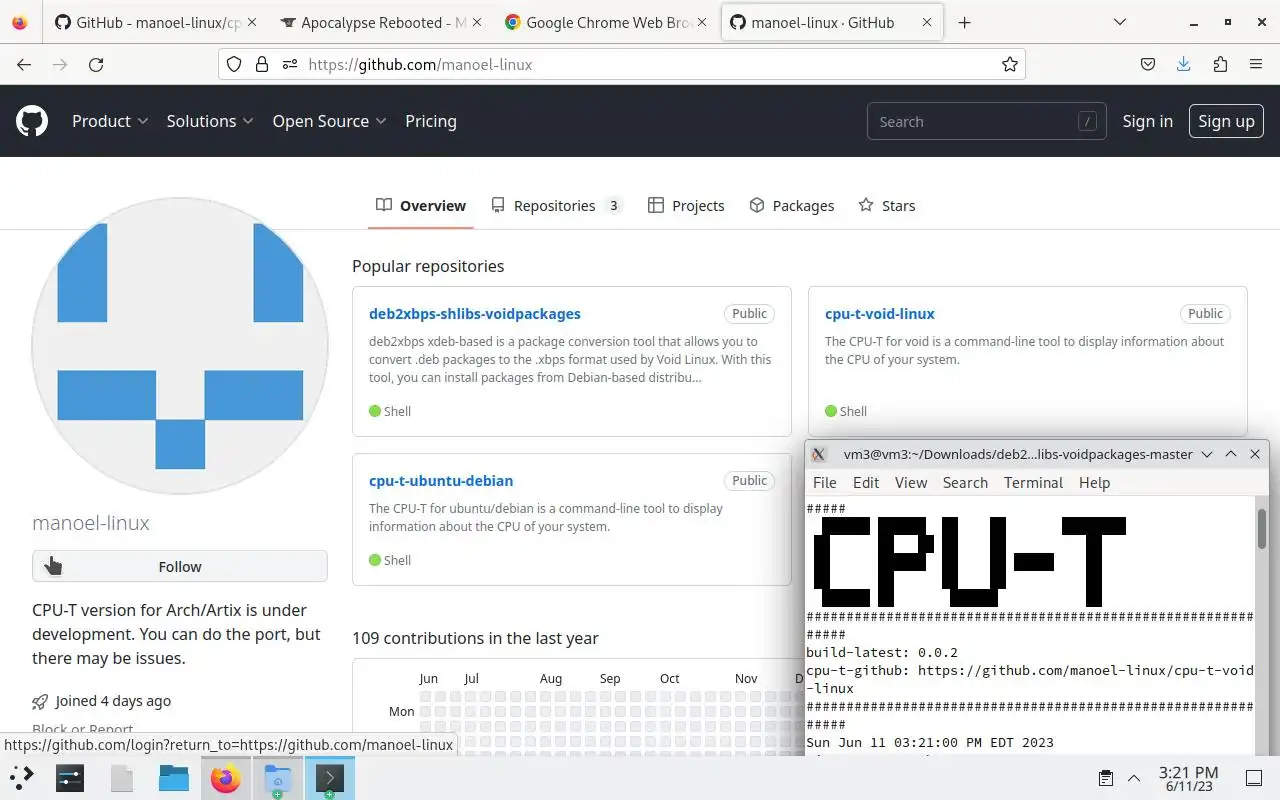Open the terminal Terminal menu
The height and width of the screenshot is (800, 1280).
(1033, 482)
